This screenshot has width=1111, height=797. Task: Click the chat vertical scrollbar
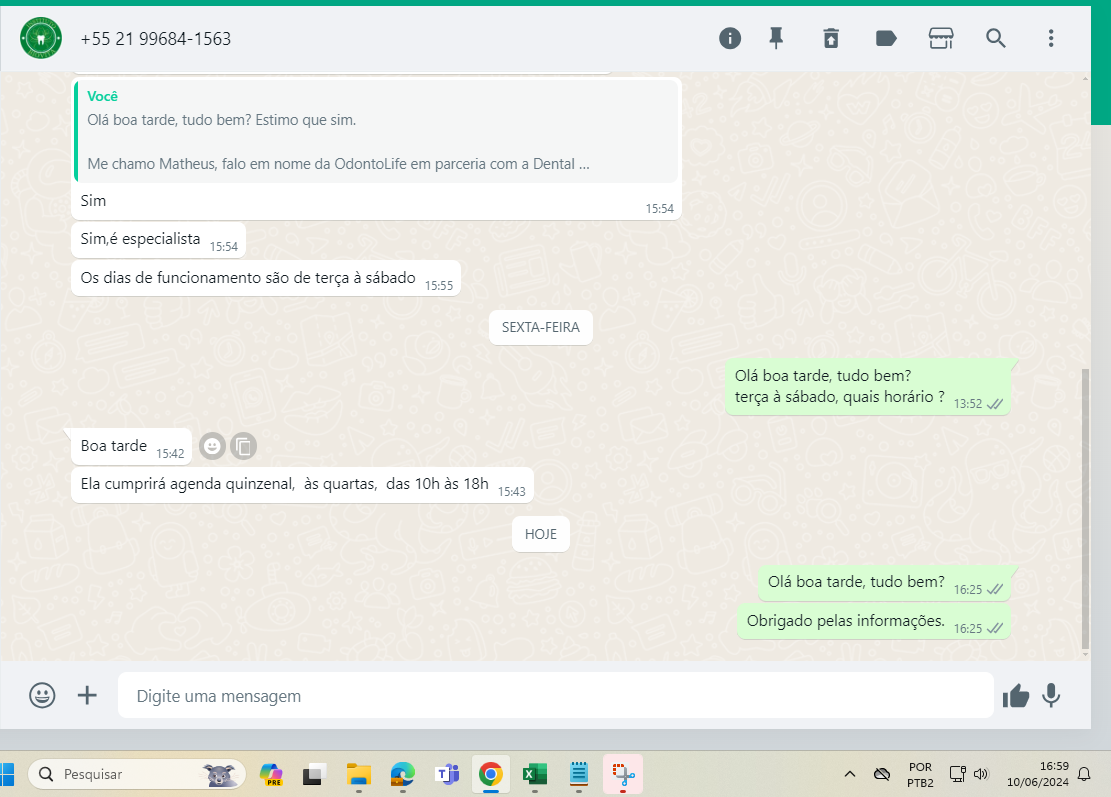[x=1085, y=509]
